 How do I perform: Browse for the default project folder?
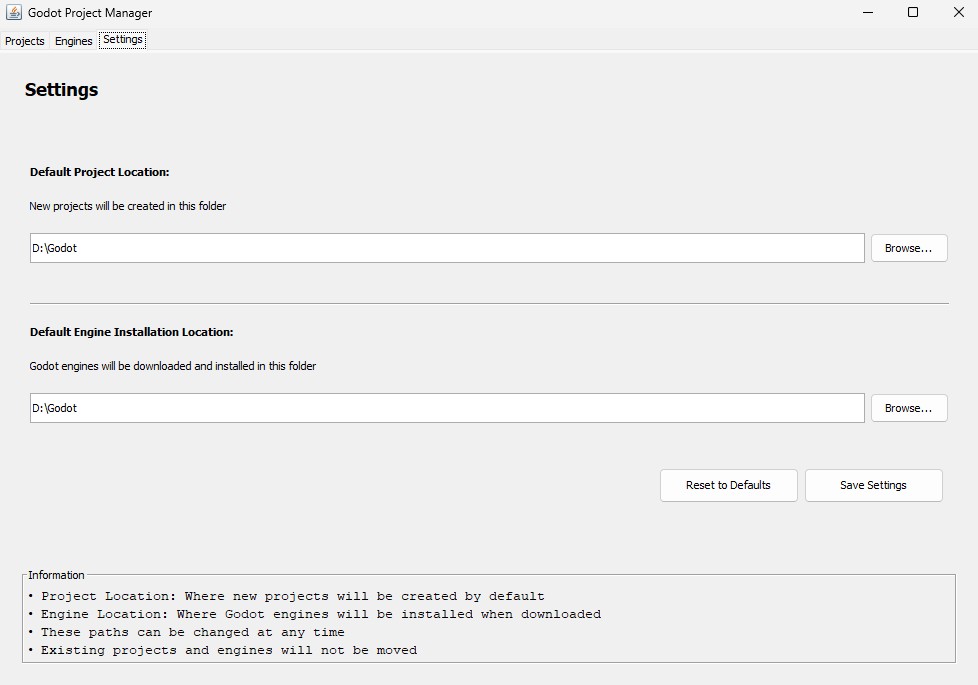tap(909, 248)
